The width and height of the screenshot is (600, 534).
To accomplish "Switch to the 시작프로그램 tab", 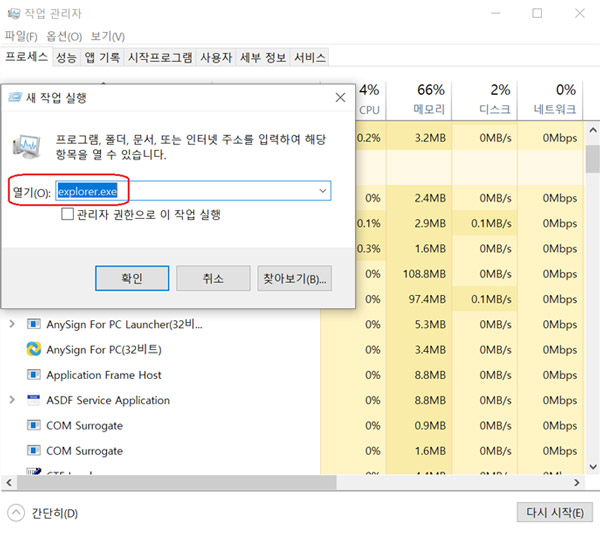I will [x=160, y=57].
